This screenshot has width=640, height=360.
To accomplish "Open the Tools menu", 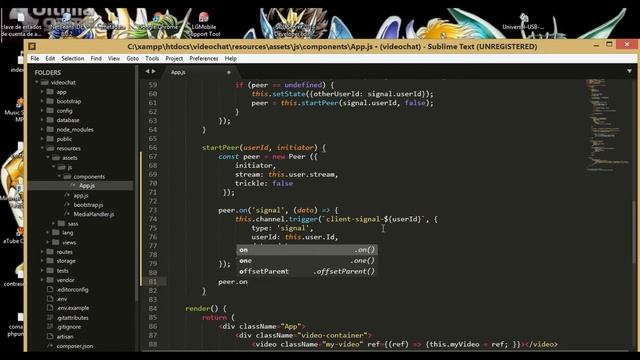I will click(x=152, y=58).
